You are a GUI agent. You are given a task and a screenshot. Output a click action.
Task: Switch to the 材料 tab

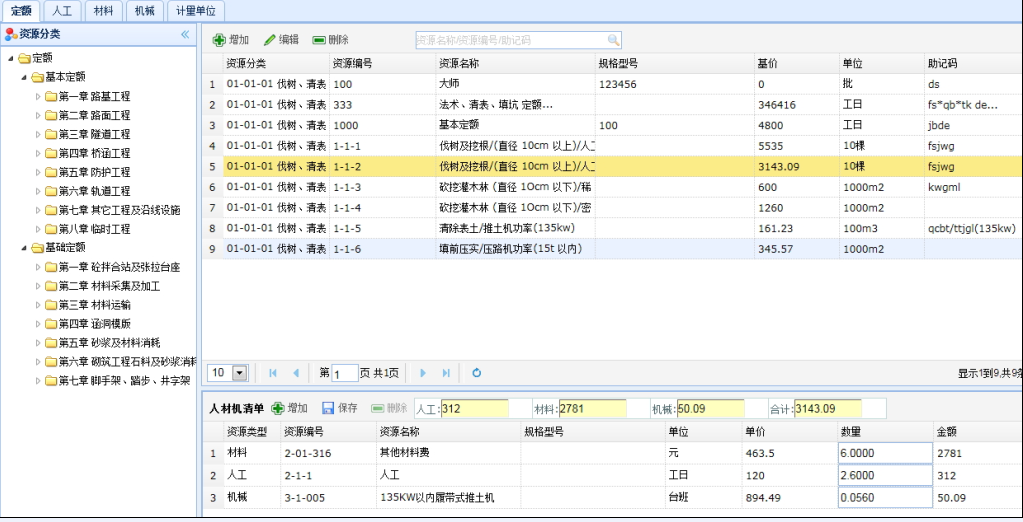tap(103, 10)
